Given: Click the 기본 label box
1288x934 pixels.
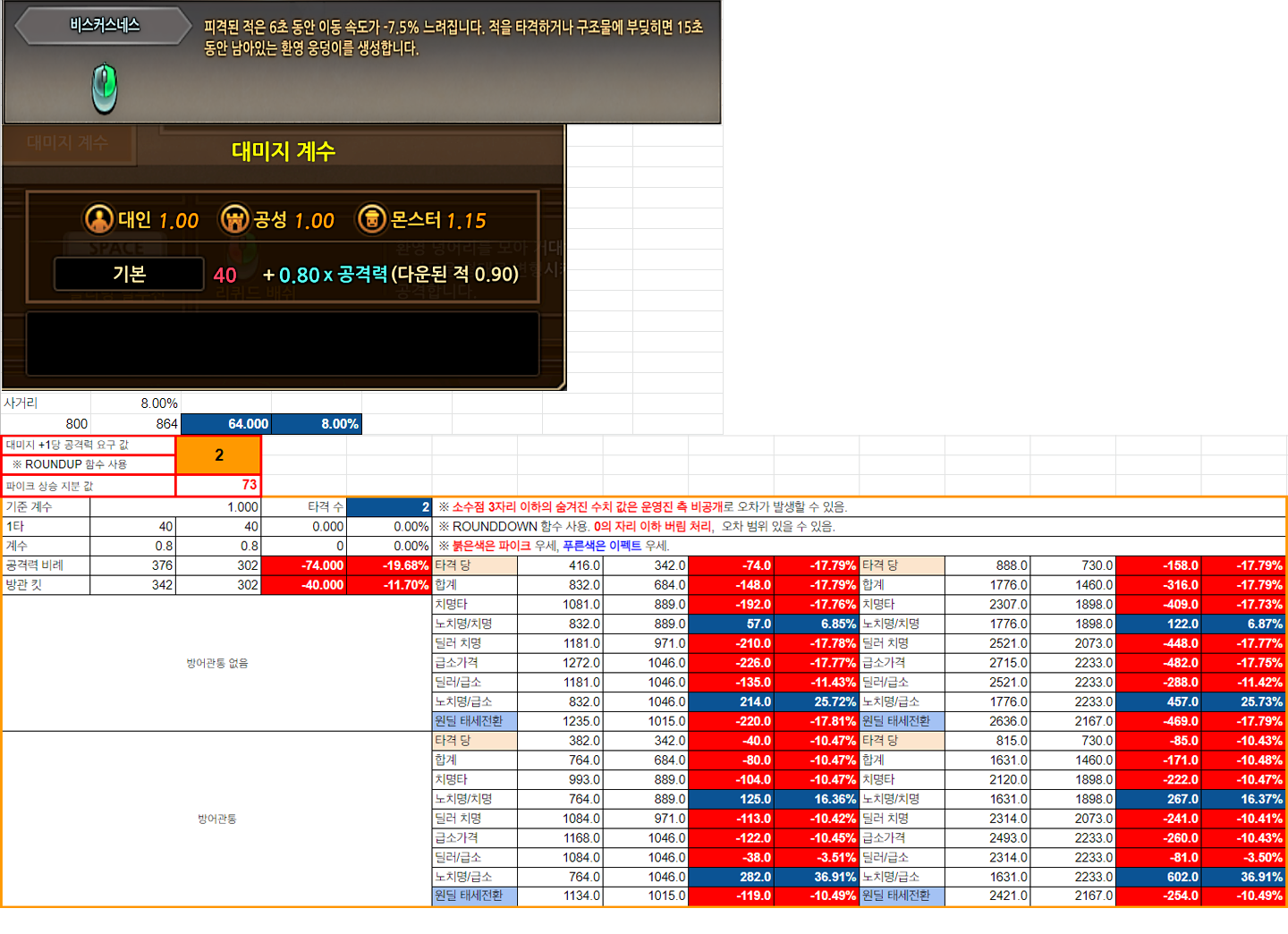Looking at the screenshot, I should pos(129,274).
